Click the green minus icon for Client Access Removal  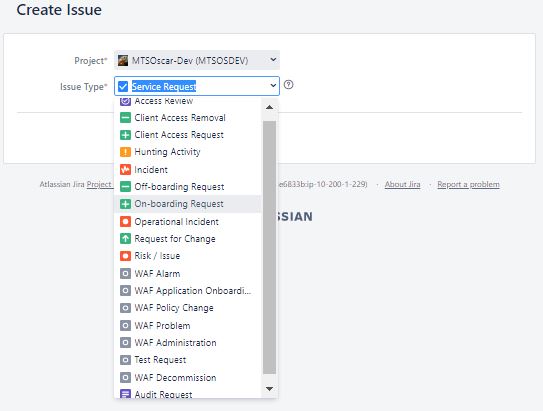pyautogui.click(x=125, y=118)
